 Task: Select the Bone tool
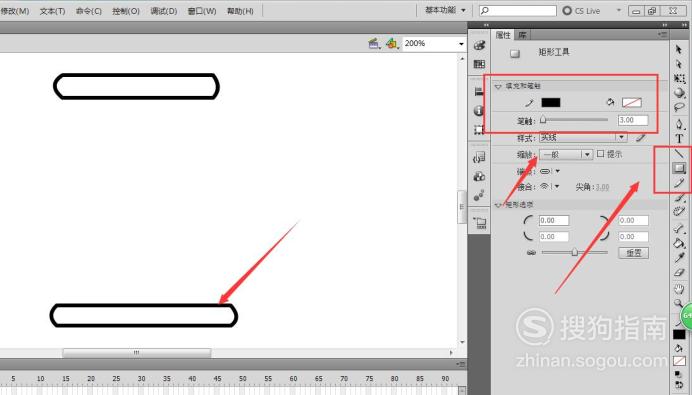point(679,228)
